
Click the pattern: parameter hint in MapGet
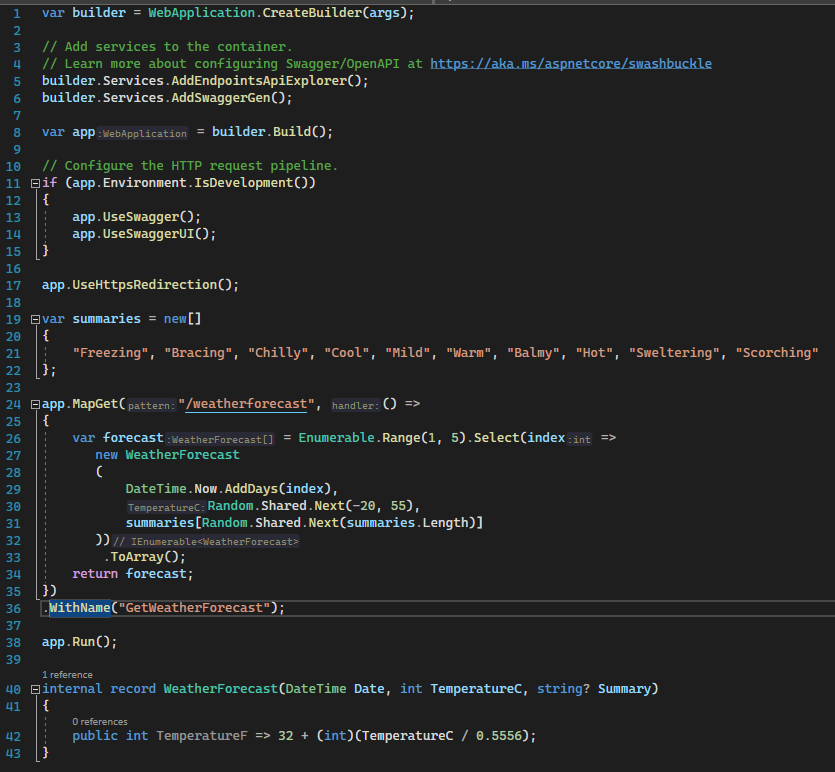pos(150,406)
